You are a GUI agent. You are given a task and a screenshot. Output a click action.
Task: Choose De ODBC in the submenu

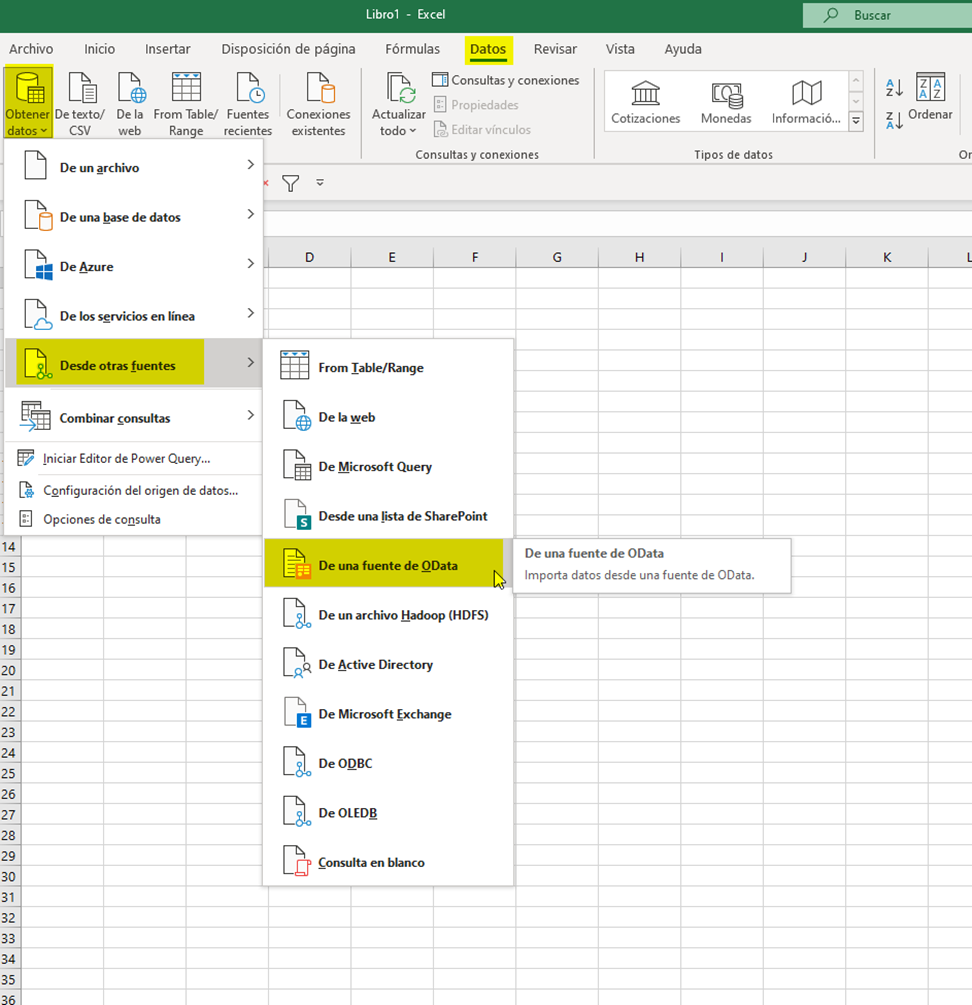click(388, 763)
